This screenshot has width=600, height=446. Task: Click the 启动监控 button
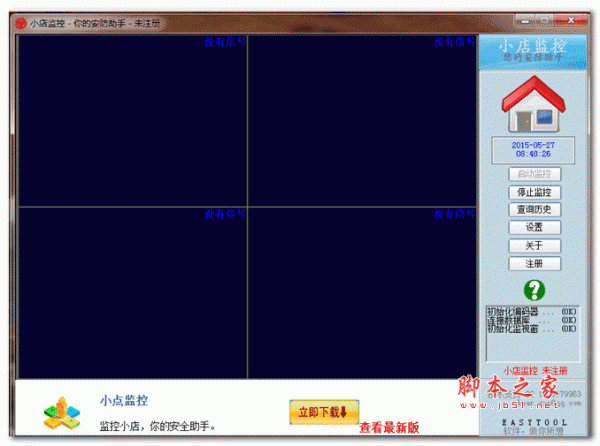pyautogui.click(x=535, y=174)
